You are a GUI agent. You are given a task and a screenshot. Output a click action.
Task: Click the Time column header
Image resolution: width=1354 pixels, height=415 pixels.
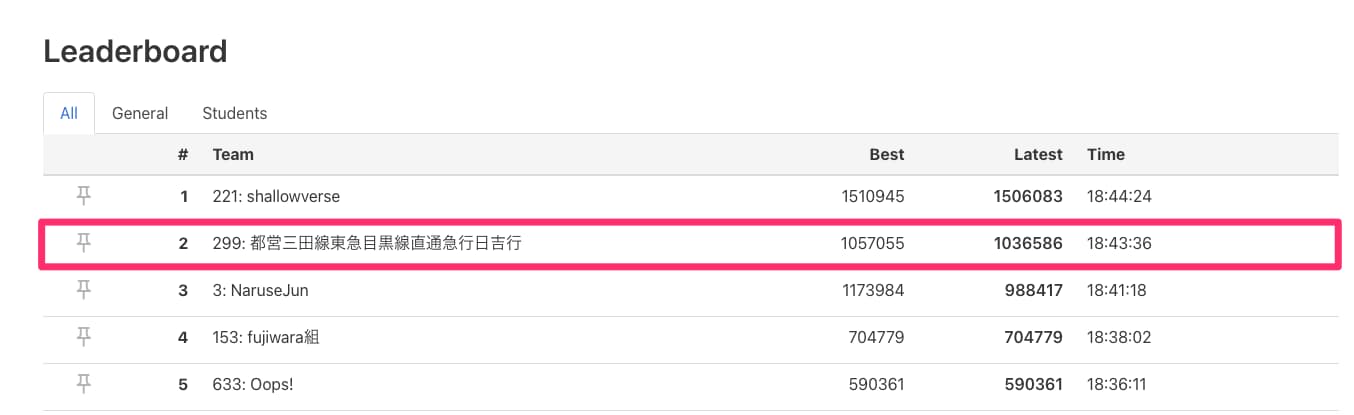point(1106,154)
